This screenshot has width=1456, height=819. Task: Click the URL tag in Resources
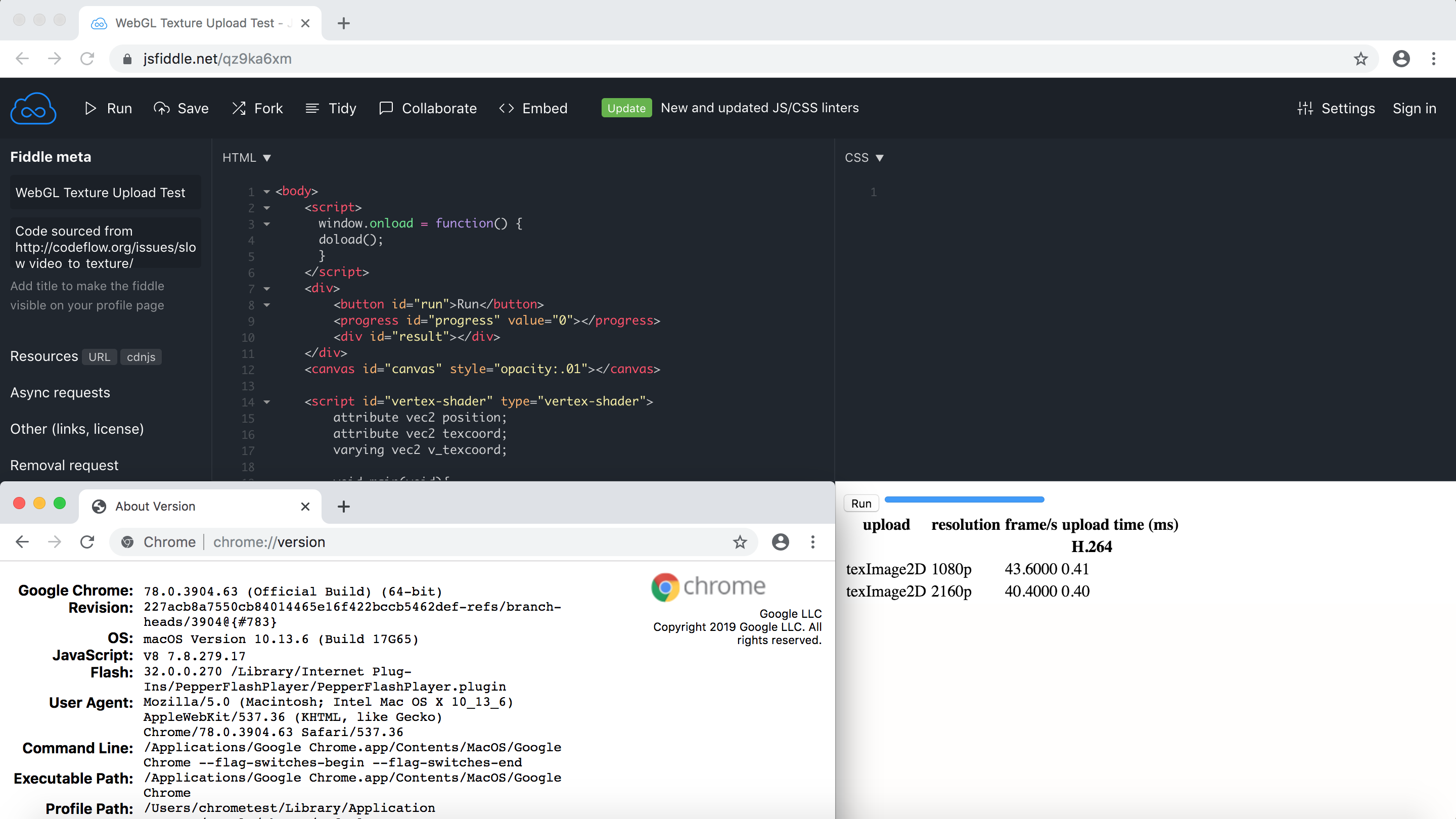(100, 357)
